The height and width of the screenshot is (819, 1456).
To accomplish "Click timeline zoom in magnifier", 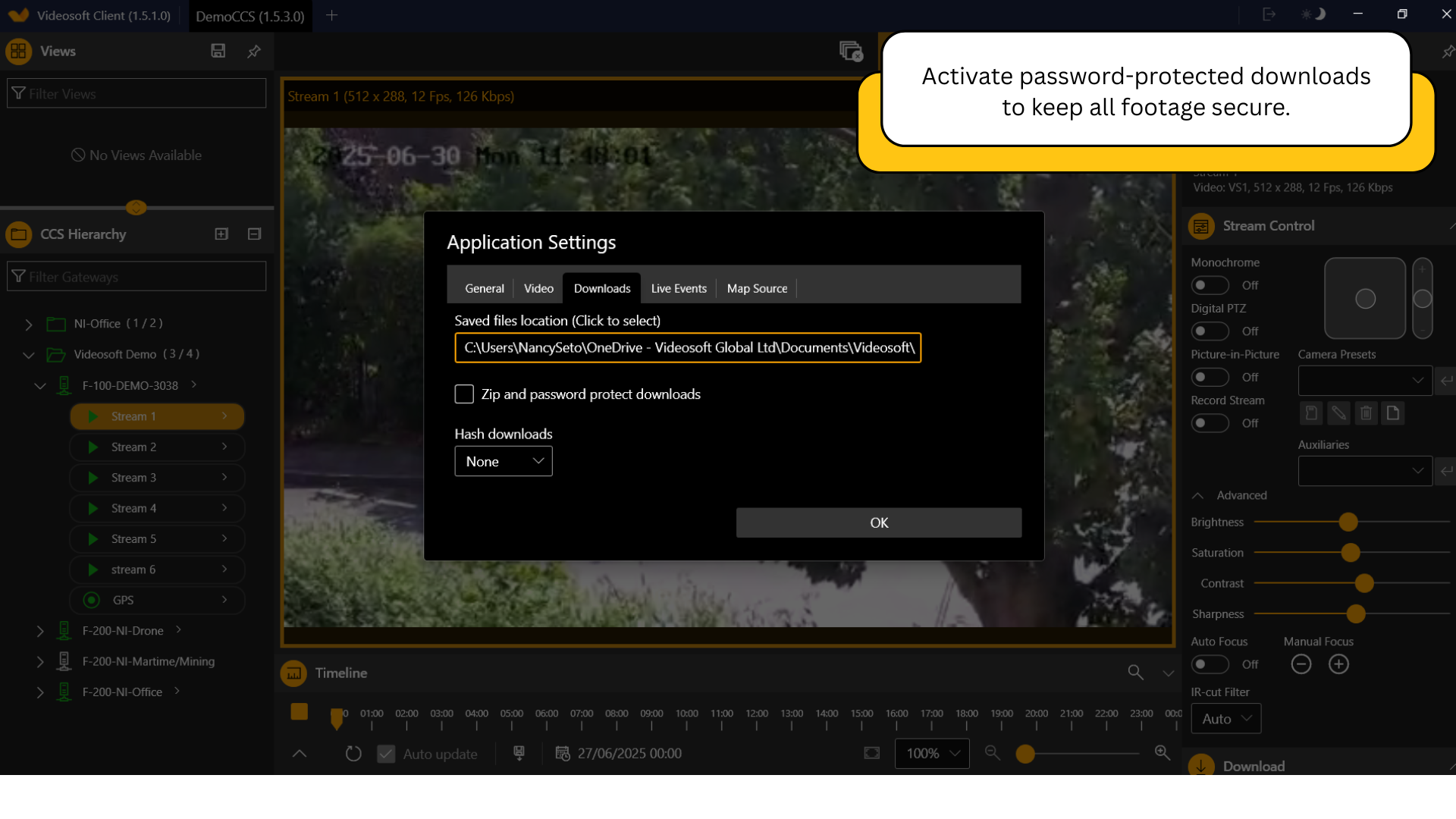I will point(1162,752).
